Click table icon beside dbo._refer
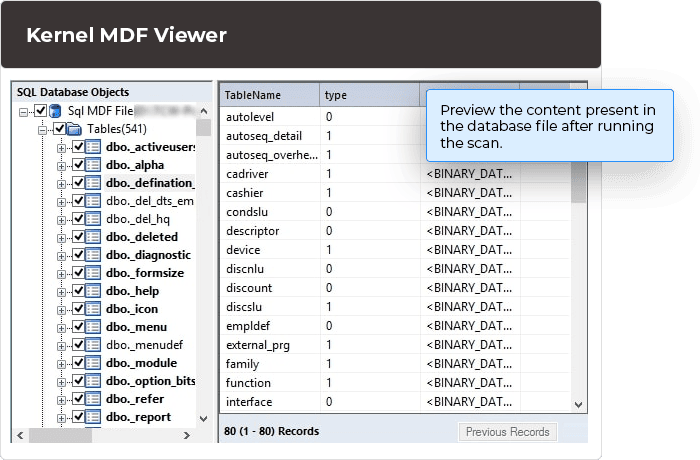 click(93, 399)
